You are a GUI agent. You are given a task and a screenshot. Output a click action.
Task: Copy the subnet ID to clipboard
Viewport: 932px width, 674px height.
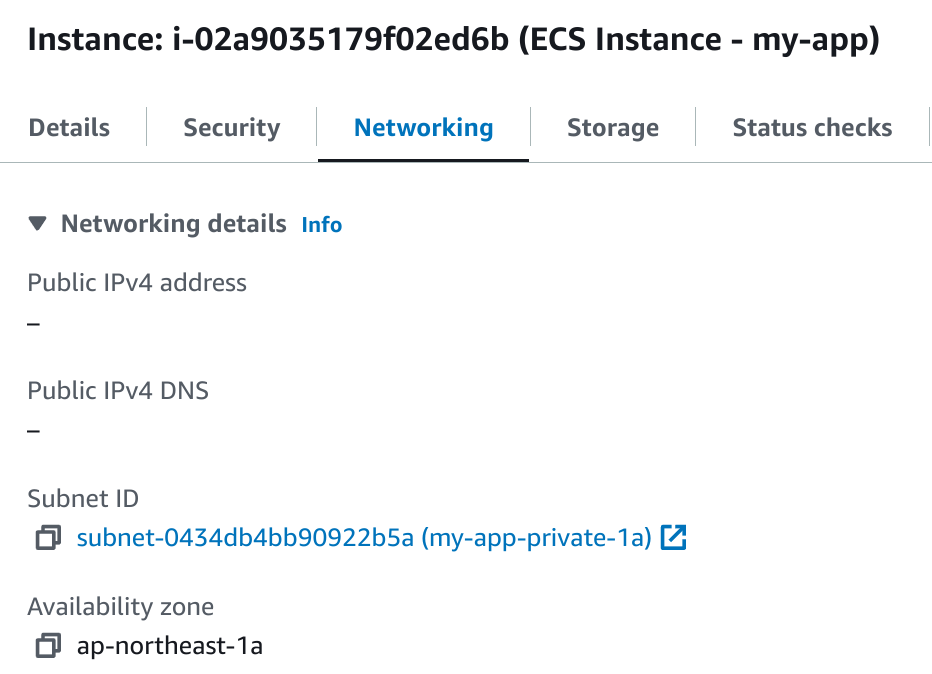click(x=47, y=539)
